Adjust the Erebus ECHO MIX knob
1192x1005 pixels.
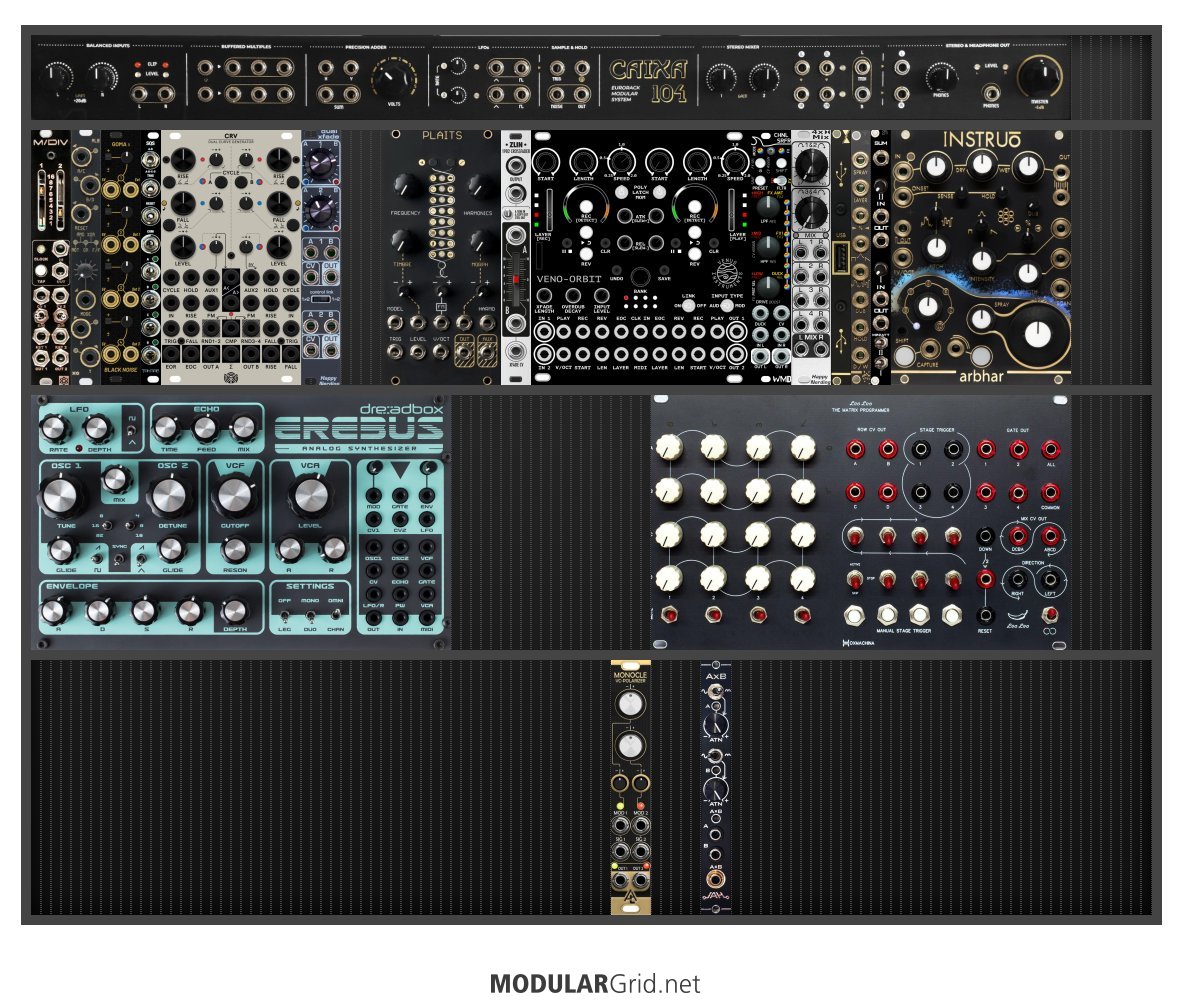coord(243,429)
